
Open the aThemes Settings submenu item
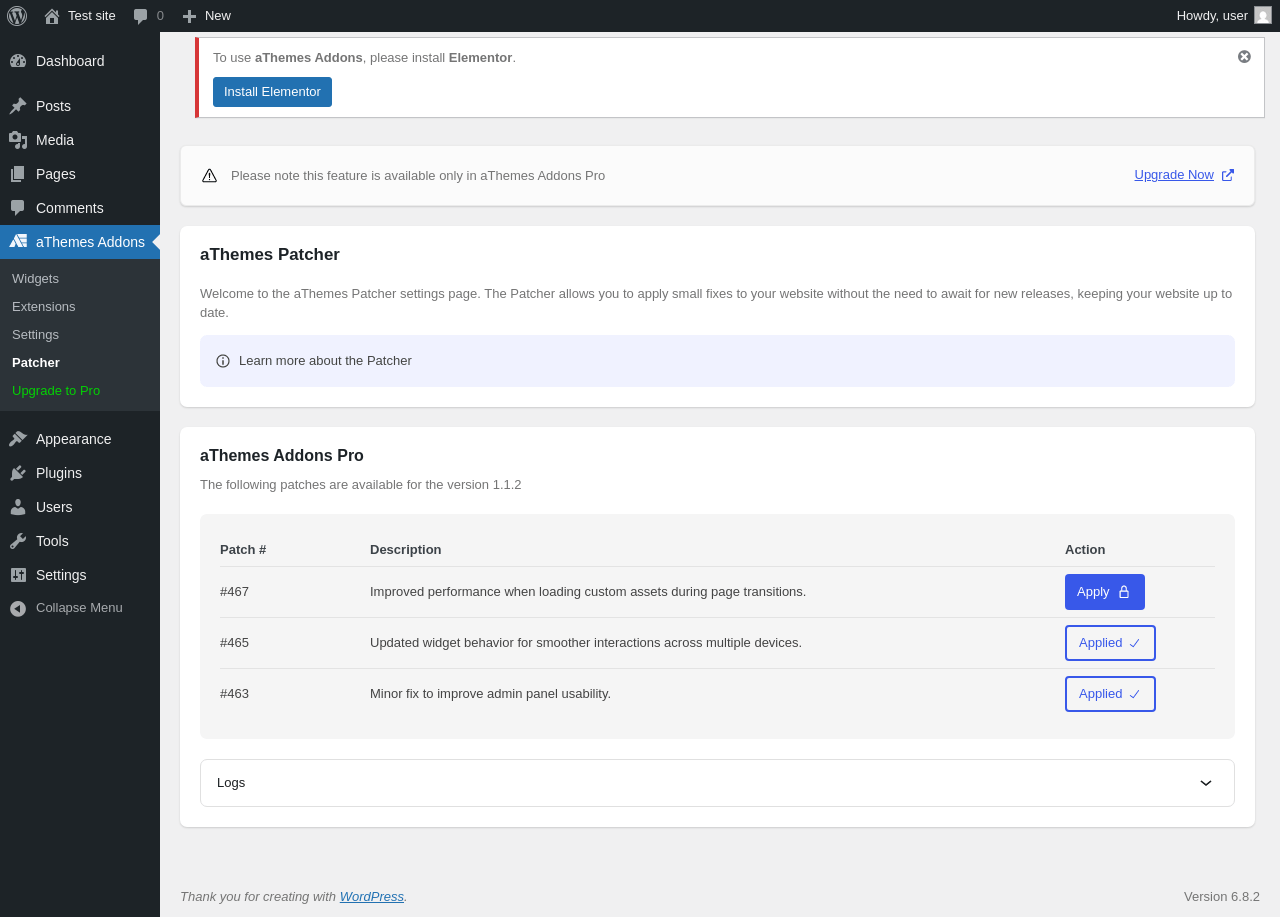point(35,334)
